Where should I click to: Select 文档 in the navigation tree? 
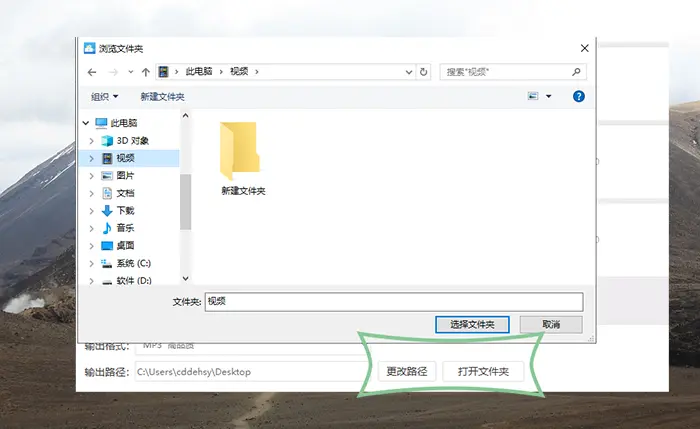pyautogui.click(x=125, y=193)
